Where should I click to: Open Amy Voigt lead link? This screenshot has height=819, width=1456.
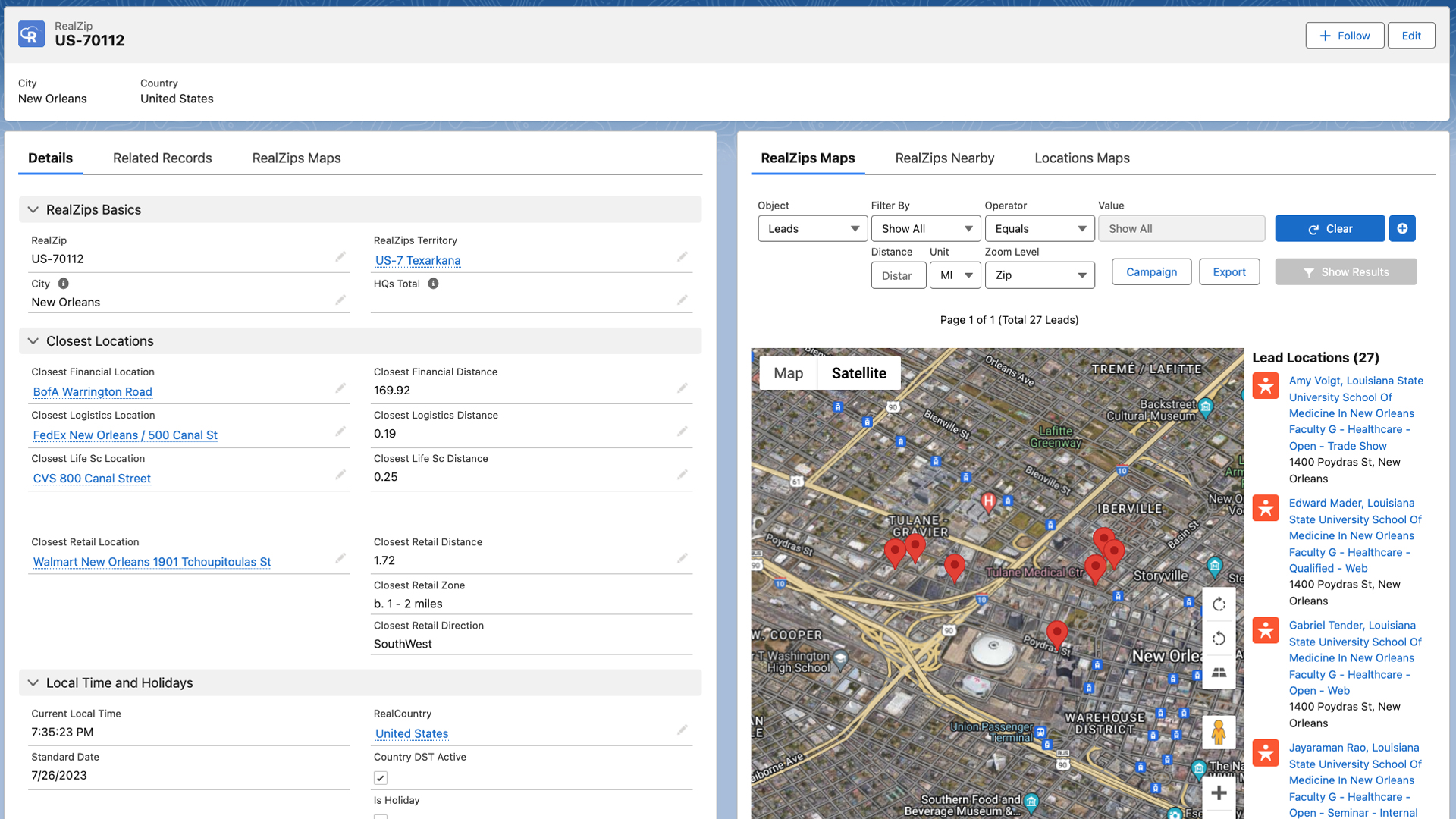tap(1356, 413)
